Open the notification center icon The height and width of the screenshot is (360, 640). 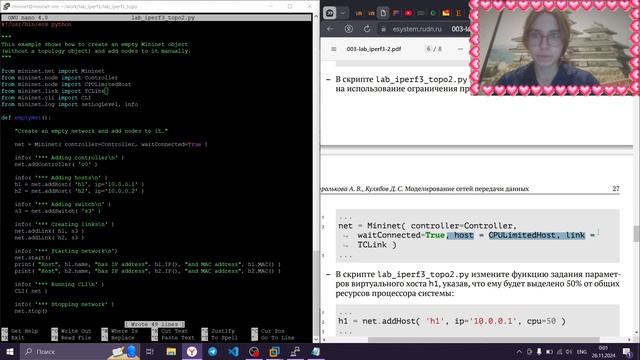627,352
